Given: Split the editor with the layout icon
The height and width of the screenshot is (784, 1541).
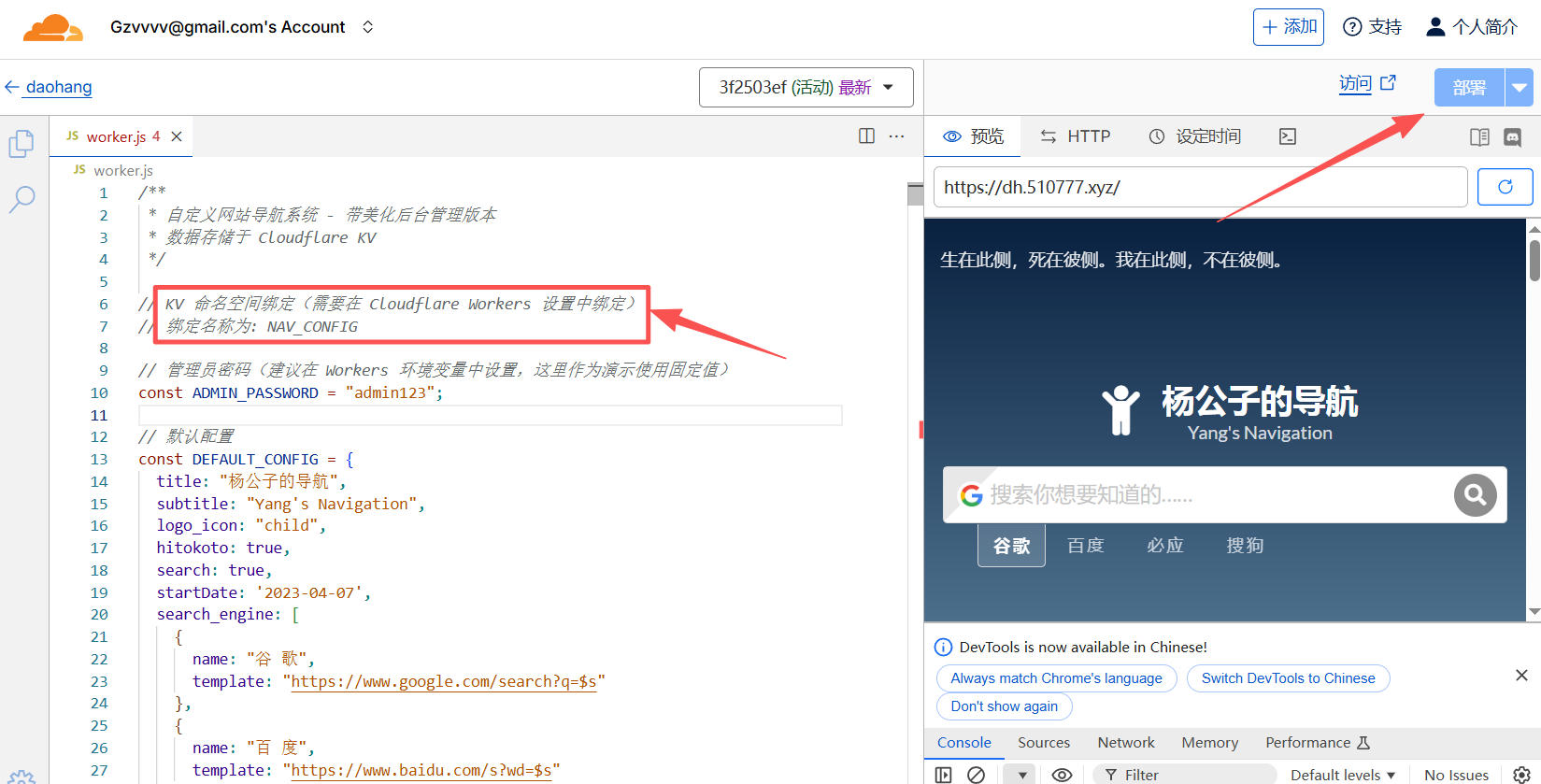Looking at the screenshot, I should [x=866, y=136].
